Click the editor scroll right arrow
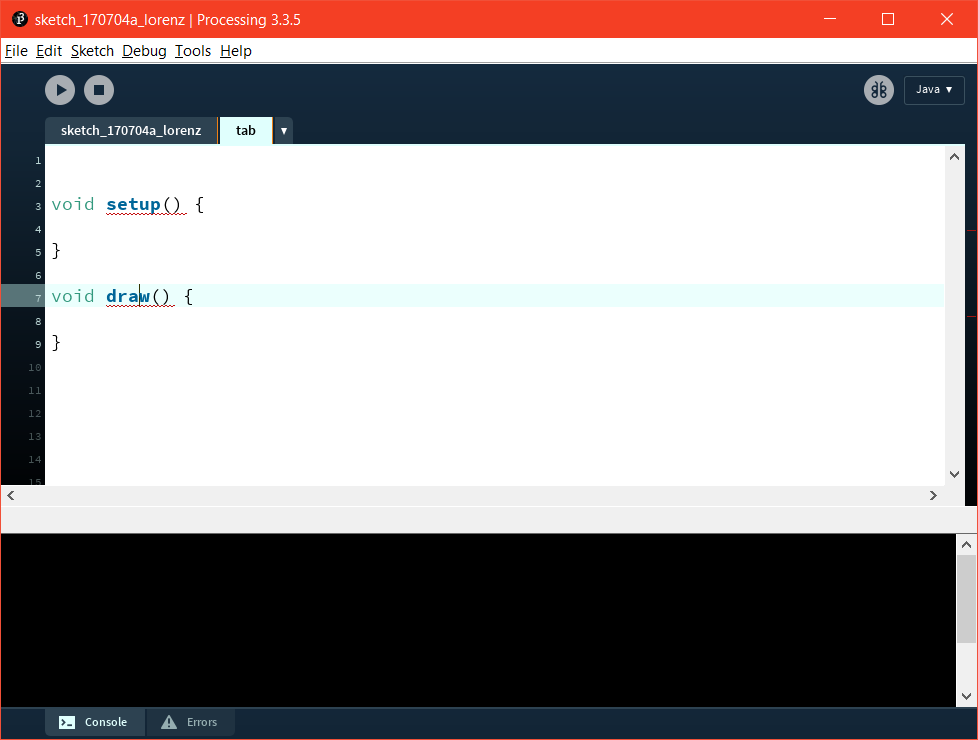This screenshot has height=740, width=978. click(933, 495)
